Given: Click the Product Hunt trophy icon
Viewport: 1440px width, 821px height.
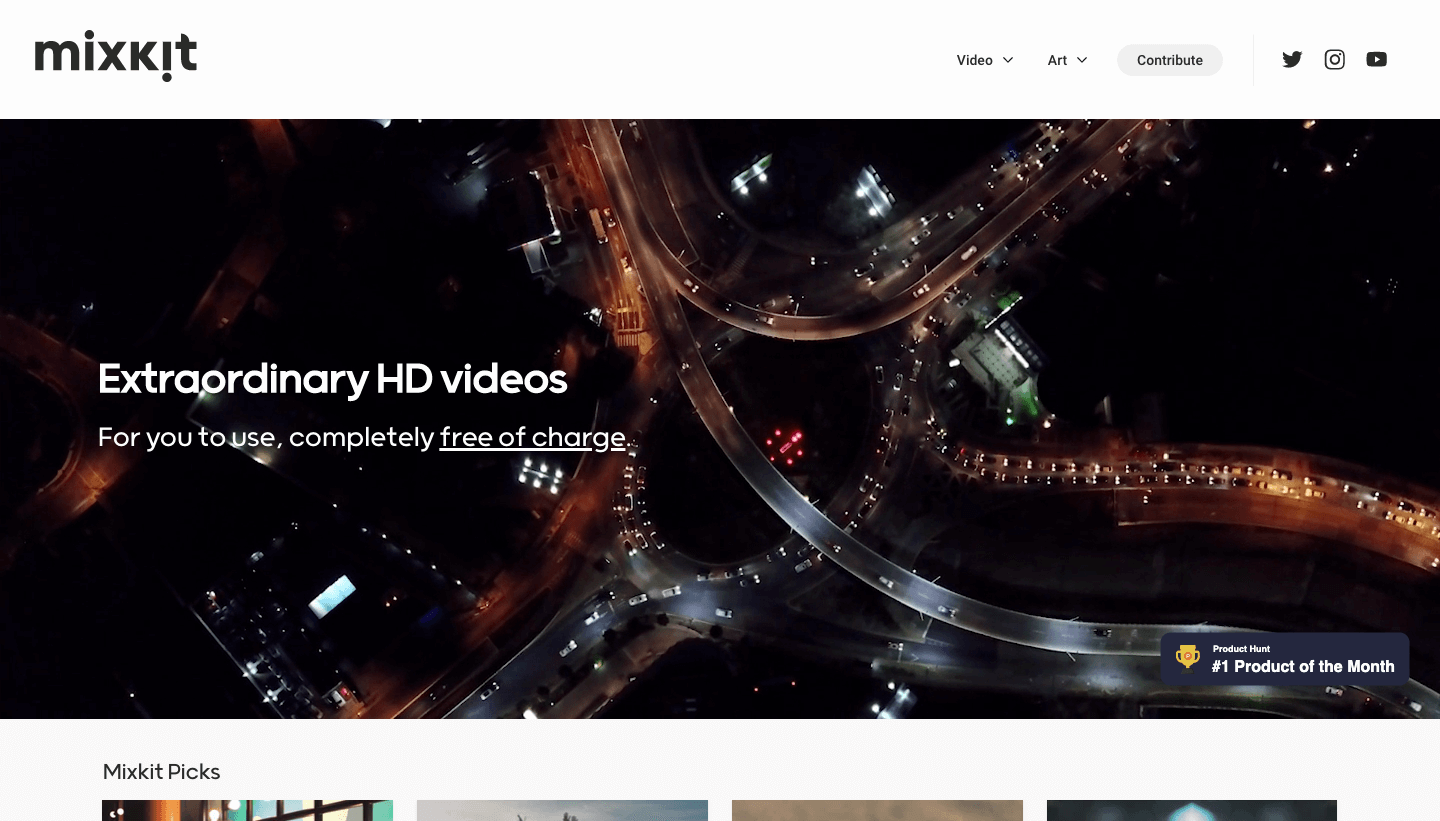Looking at the screenshot, I should (x=1187, y=657).
